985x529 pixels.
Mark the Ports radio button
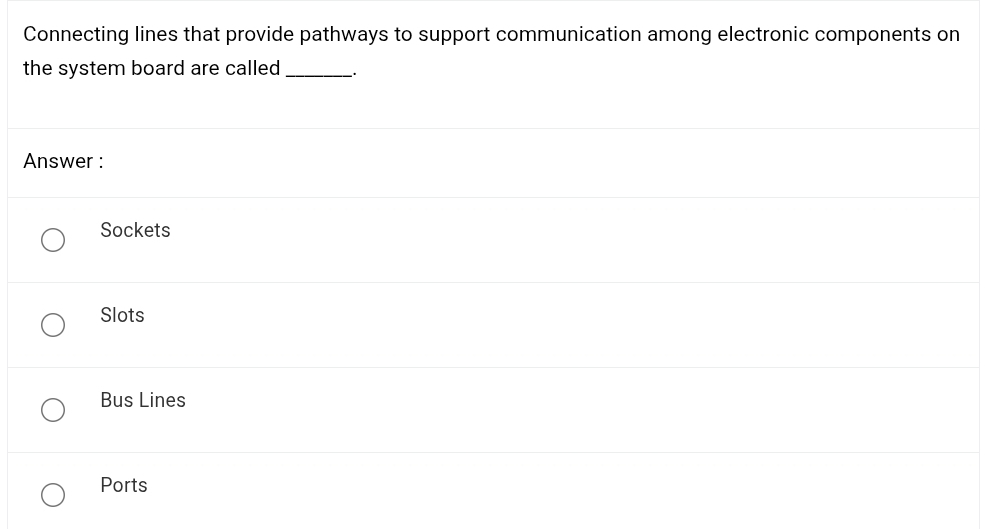(53, 495)
